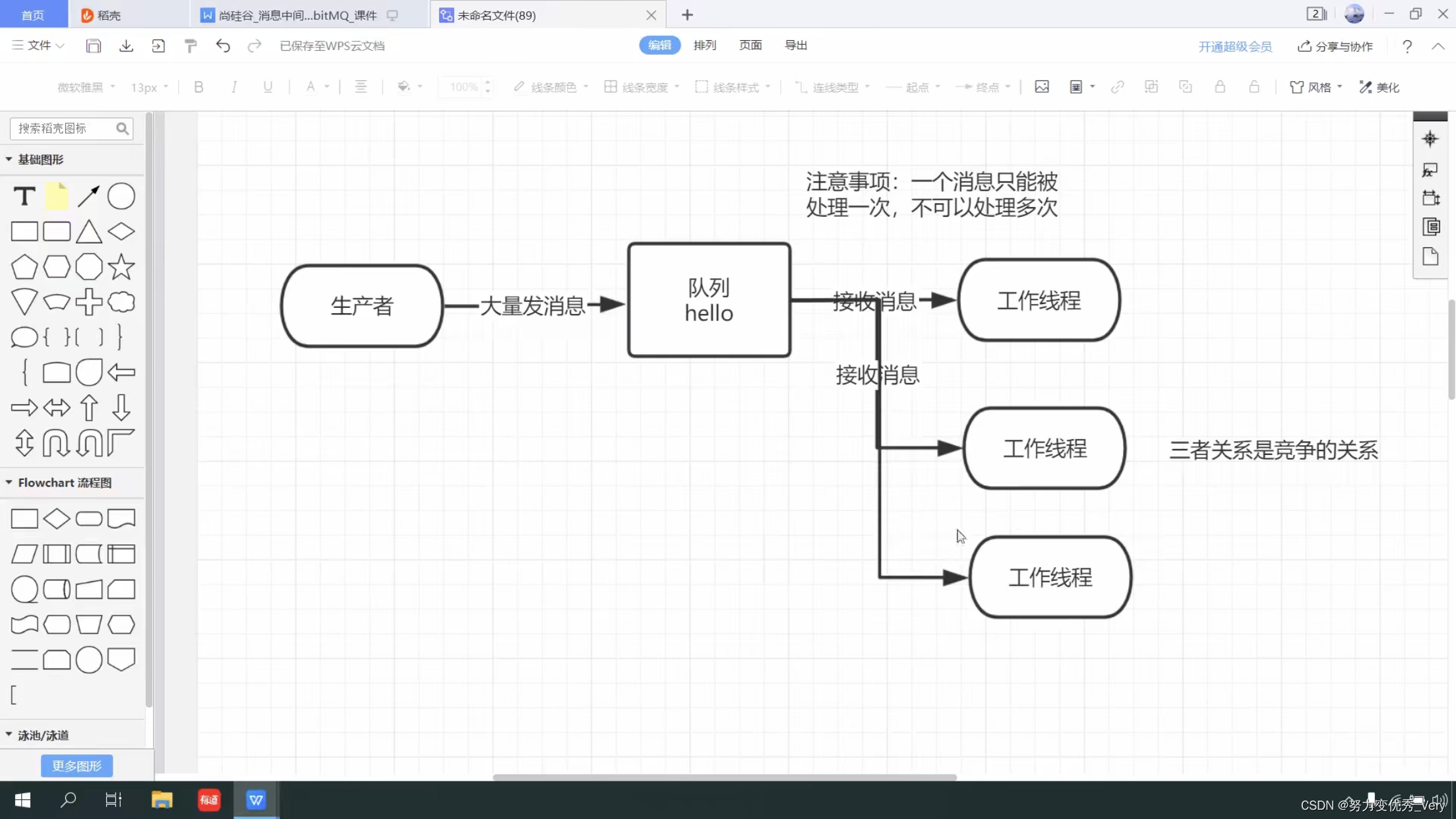1456x819 pixels.
Task: Open a new tab with plus button
Action: [687, 15]
